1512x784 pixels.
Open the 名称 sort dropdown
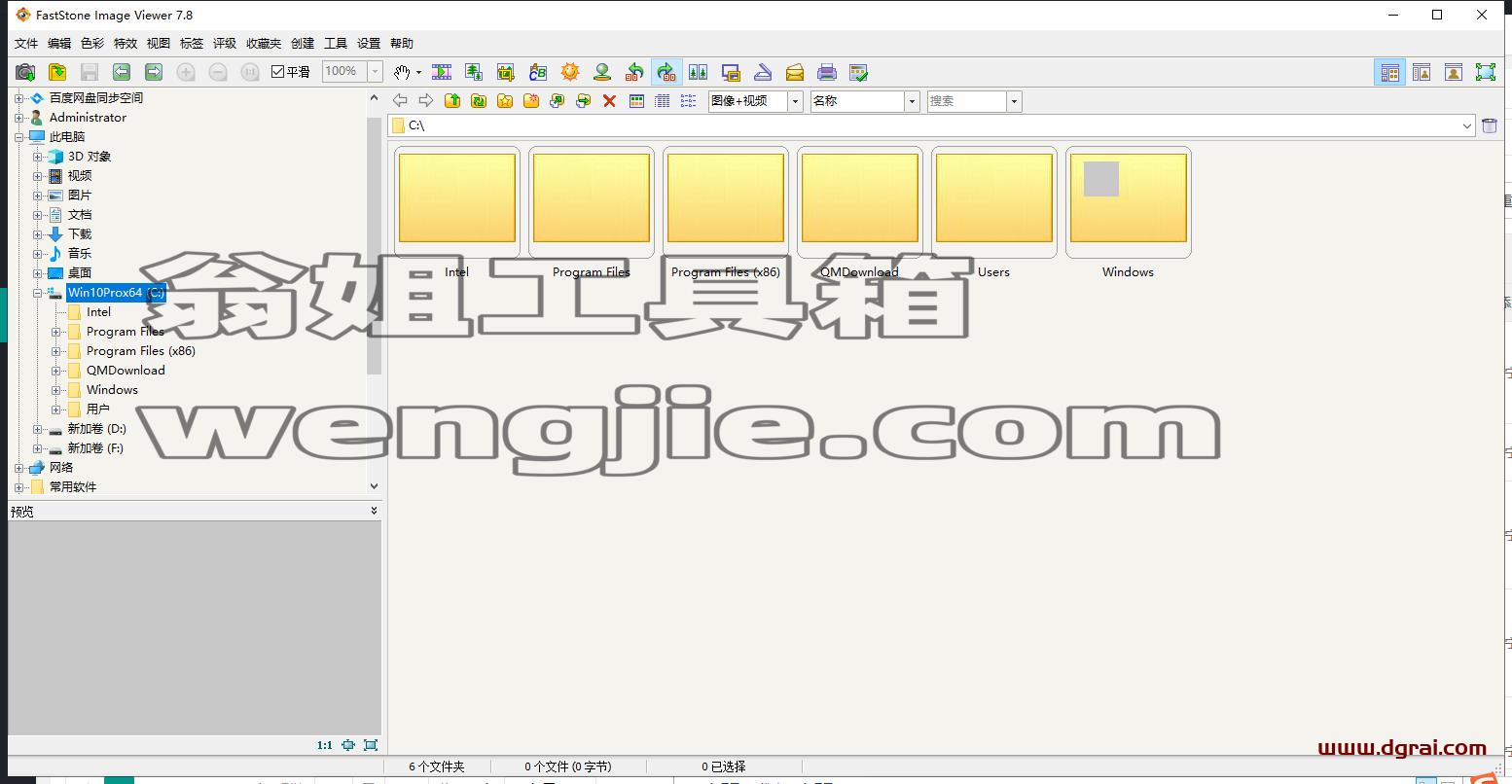[912, 101]
